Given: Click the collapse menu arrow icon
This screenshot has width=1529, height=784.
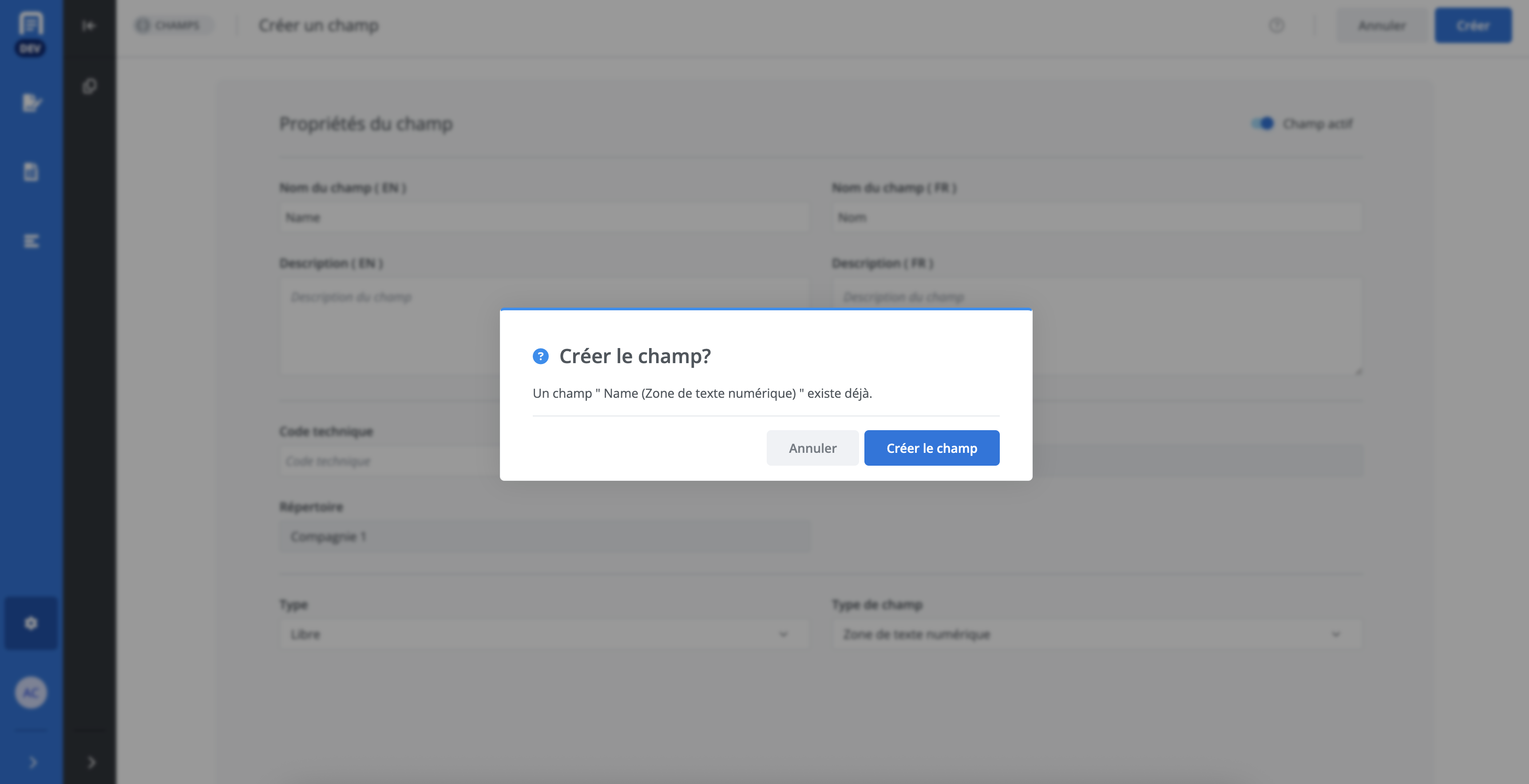Looking at the screenshot, I should 89,25.
